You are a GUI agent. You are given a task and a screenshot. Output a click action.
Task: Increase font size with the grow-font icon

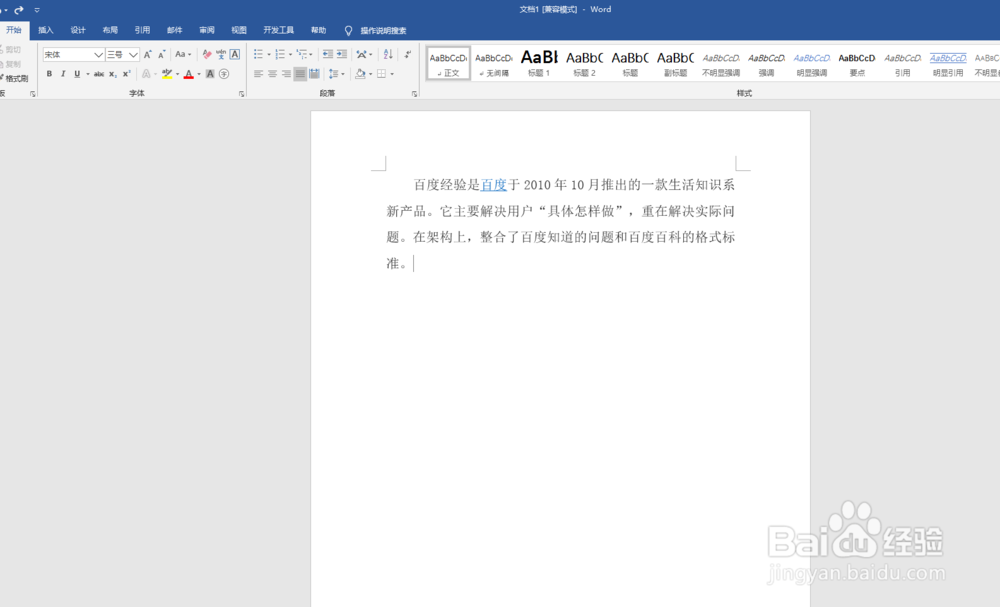click(148, 55)
